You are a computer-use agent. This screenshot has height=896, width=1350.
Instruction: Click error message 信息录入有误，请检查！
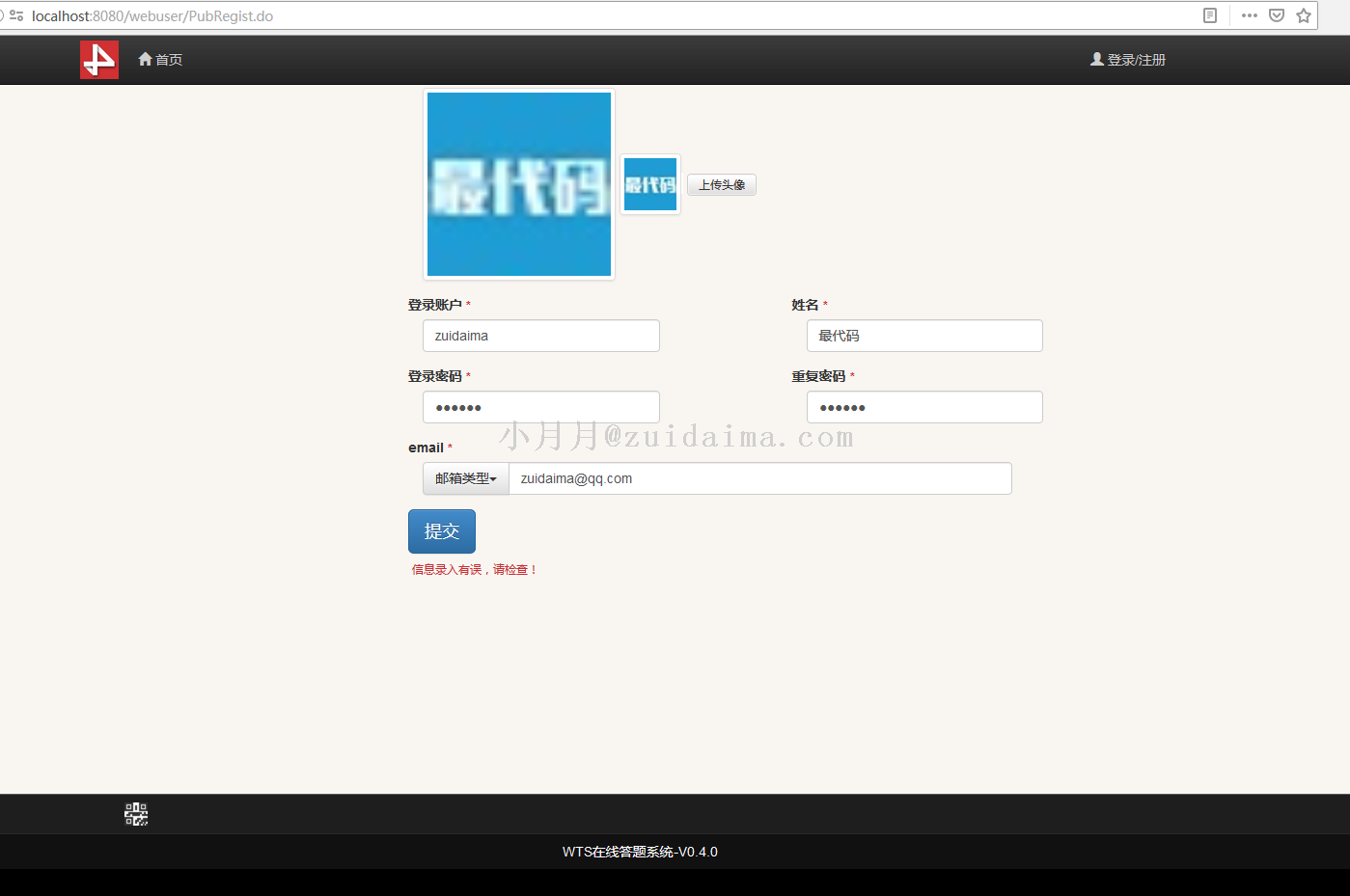click(x=475, y=570)
